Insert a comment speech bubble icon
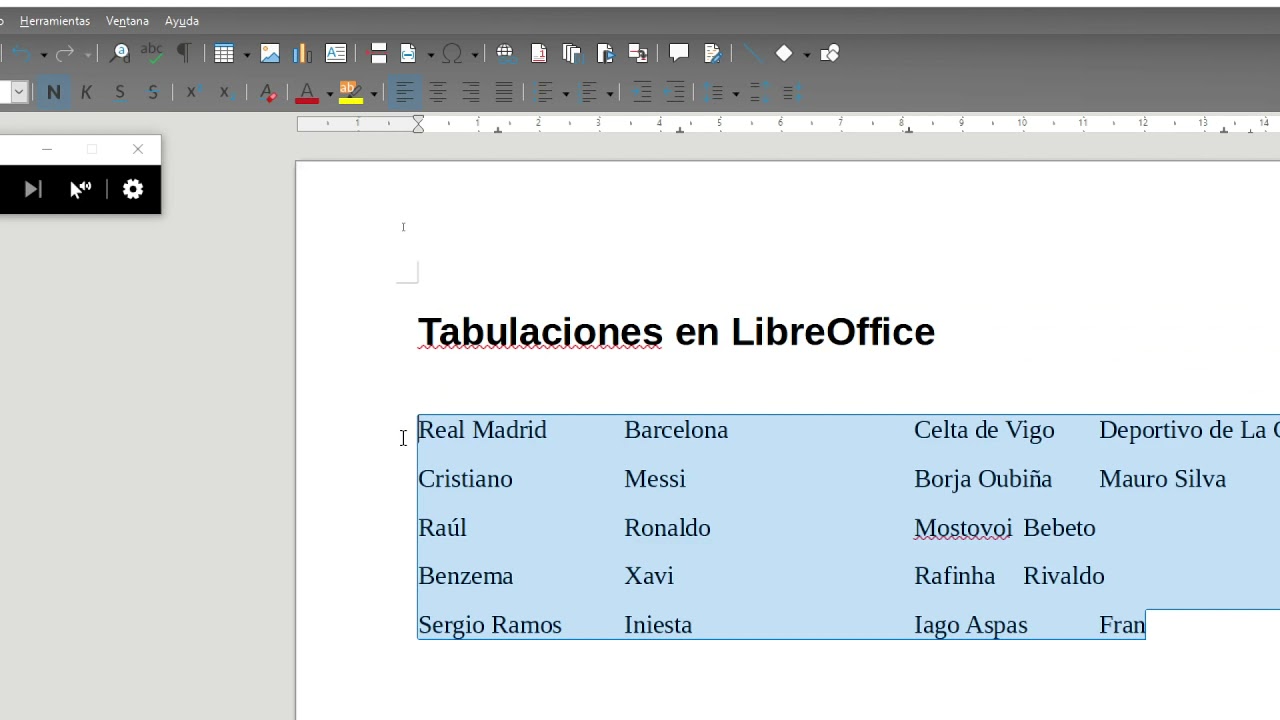 coord(679,53)
